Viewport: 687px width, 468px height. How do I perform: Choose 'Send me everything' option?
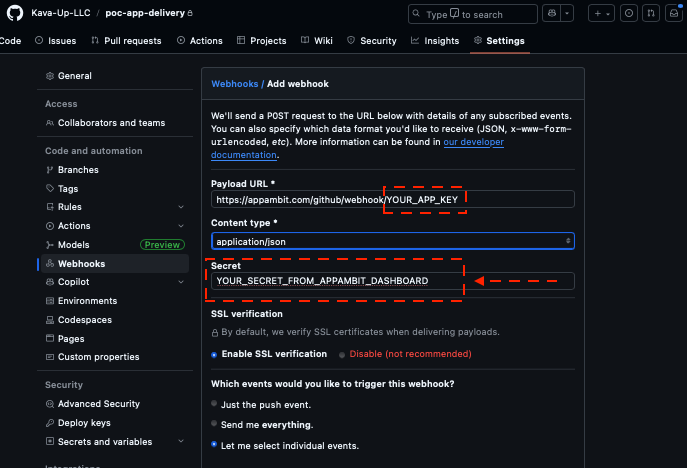point(214,425)
